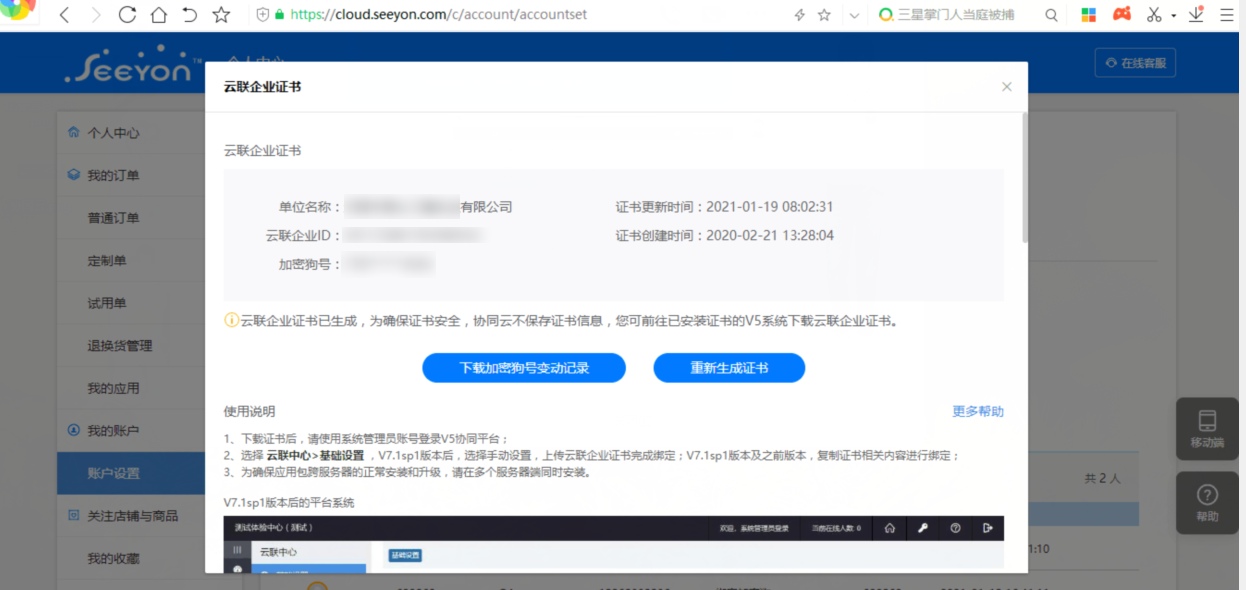Click the restore closed page undo icon
Image resolution: width=1246 pixels, height=590 pixels.
[190, 15]
